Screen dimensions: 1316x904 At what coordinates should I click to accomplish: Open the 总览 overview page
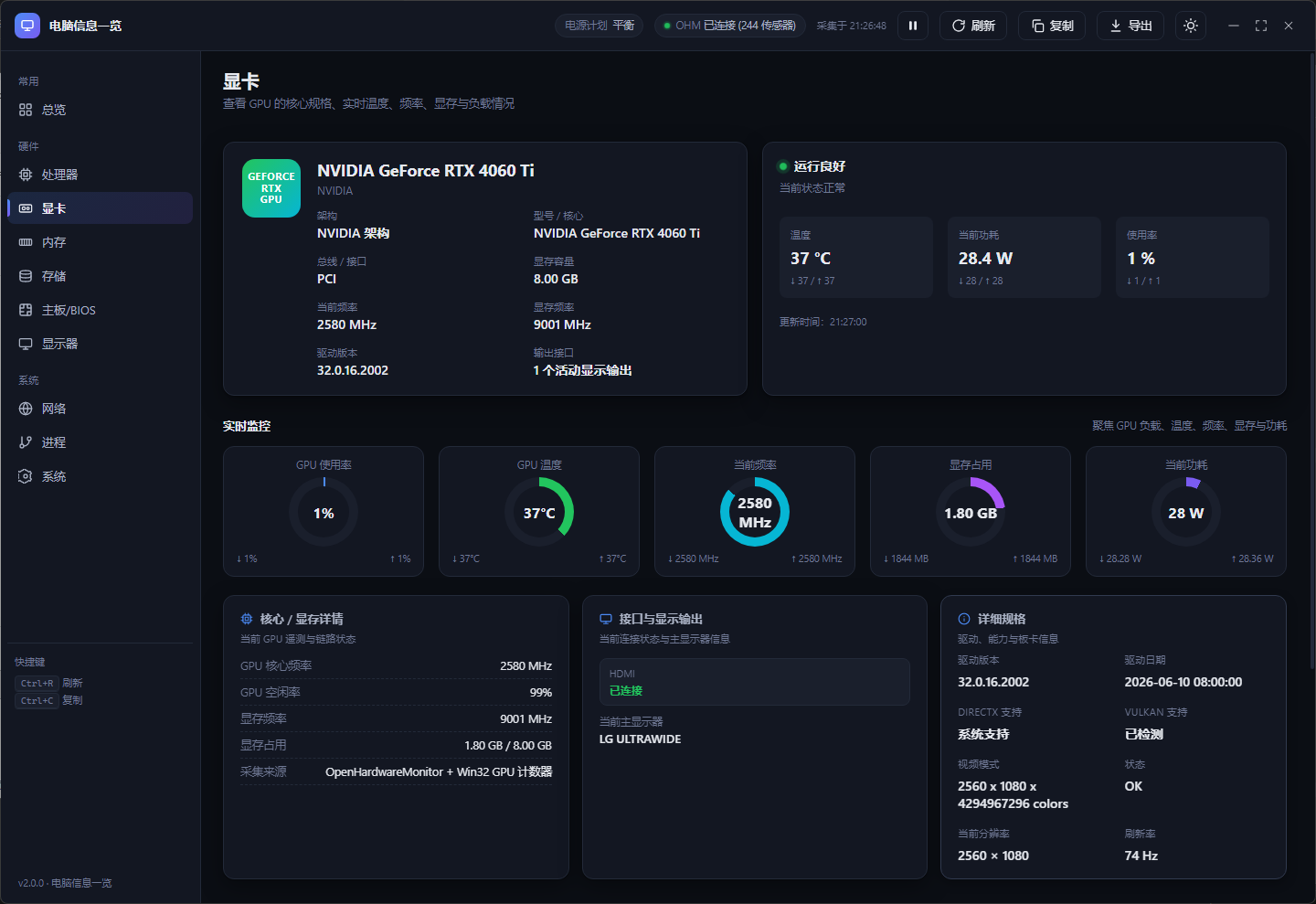click(x=101, y=110)
